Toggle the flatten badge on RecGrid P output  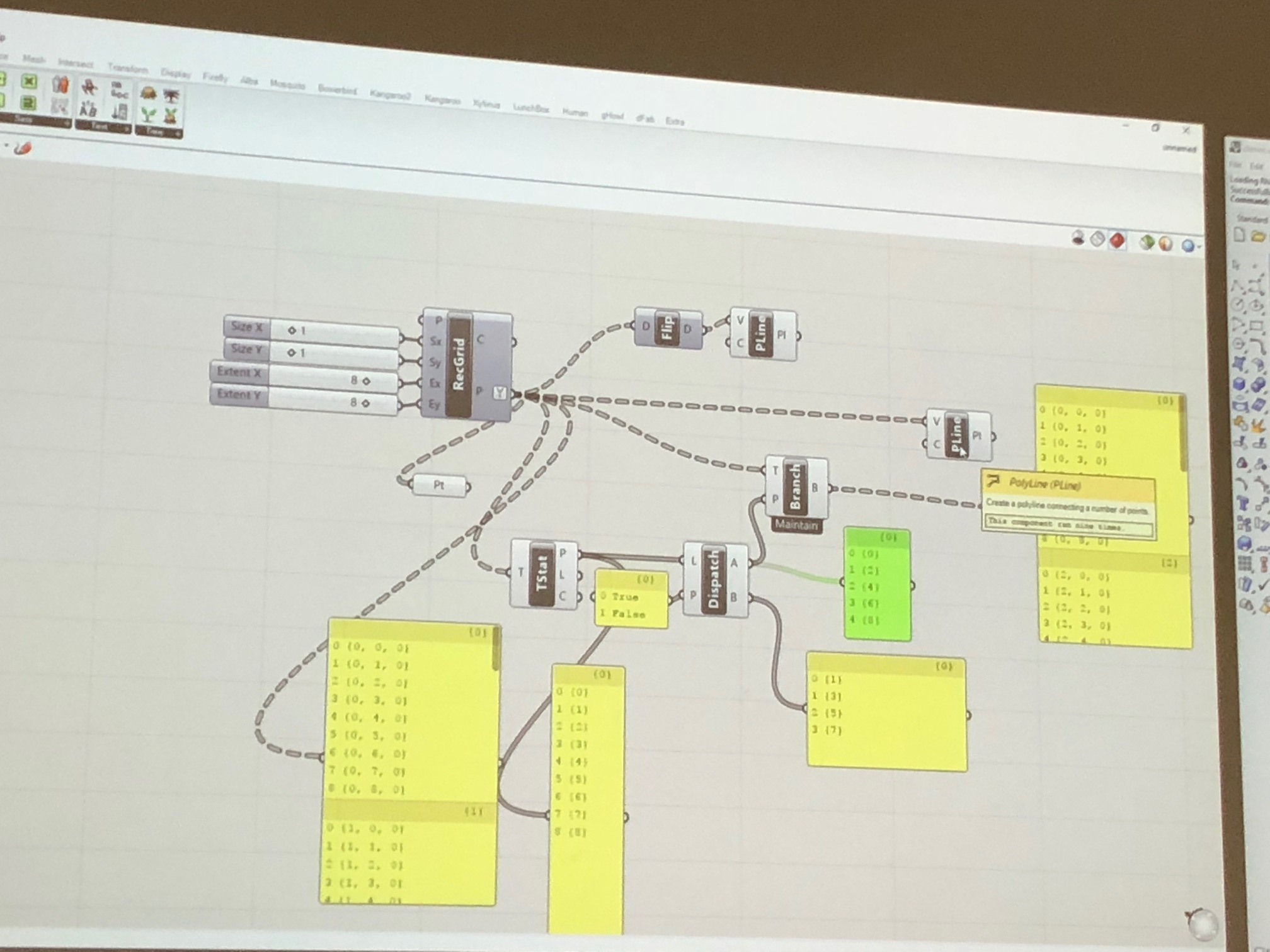coord(500,393)
